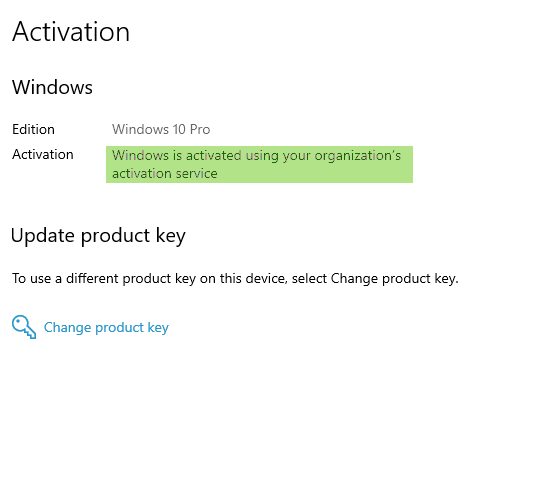Click the word 'using' in the highlighted status
The height and width of the screenshot is (491, 547).
pyautogui.click(x=262, y=156)
